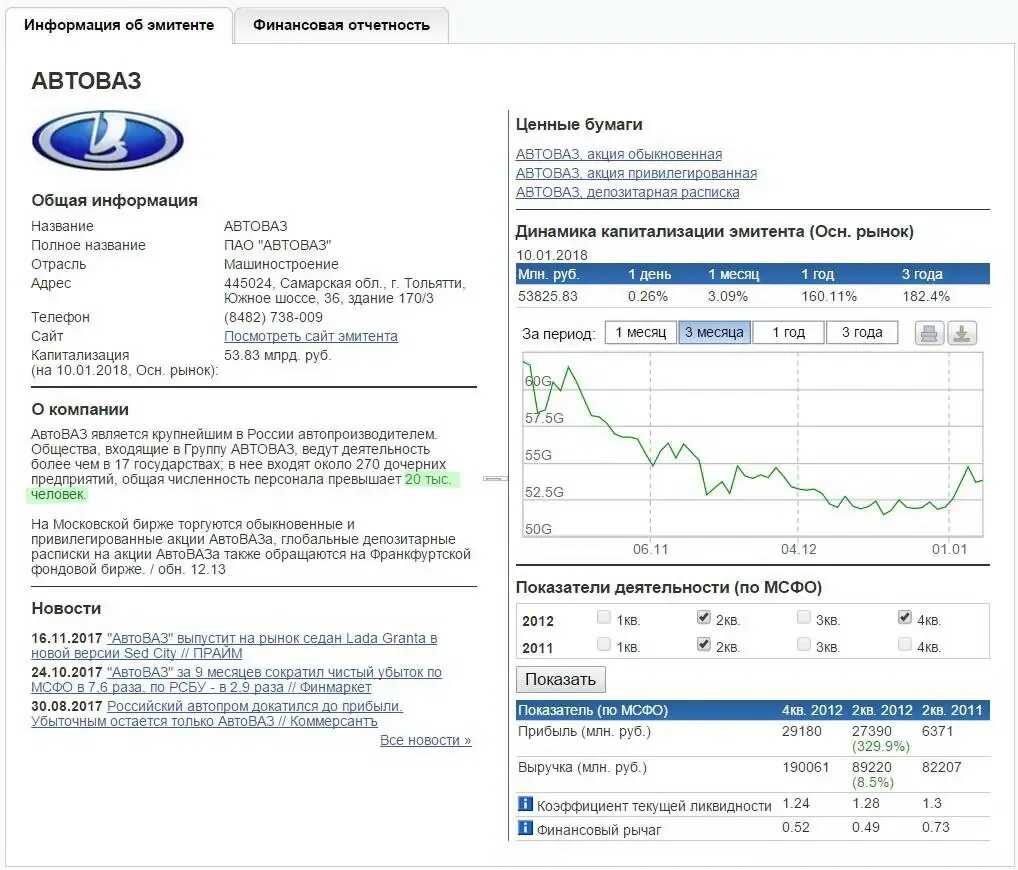Viewport: 1018px width, 870px height.
Task: Click financial leverage value 0.73
Action: point(936,828)
